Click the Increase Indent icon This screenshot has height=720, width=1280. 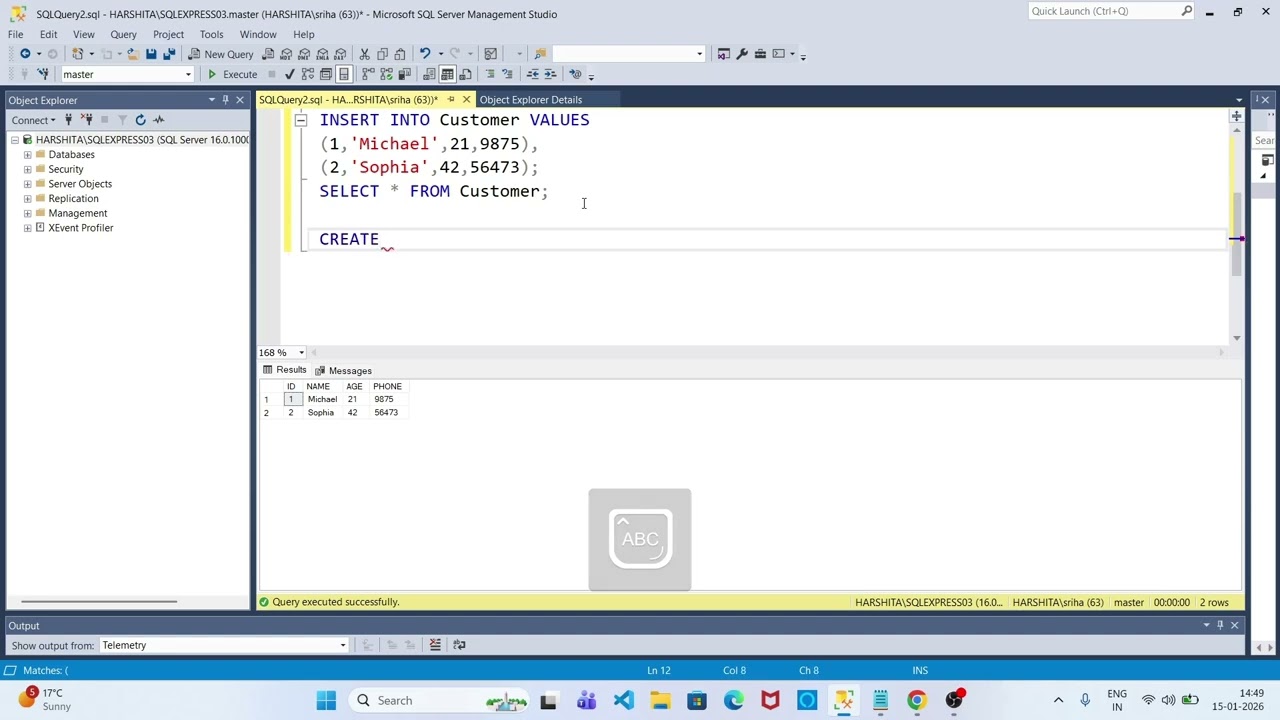point(550,74)
